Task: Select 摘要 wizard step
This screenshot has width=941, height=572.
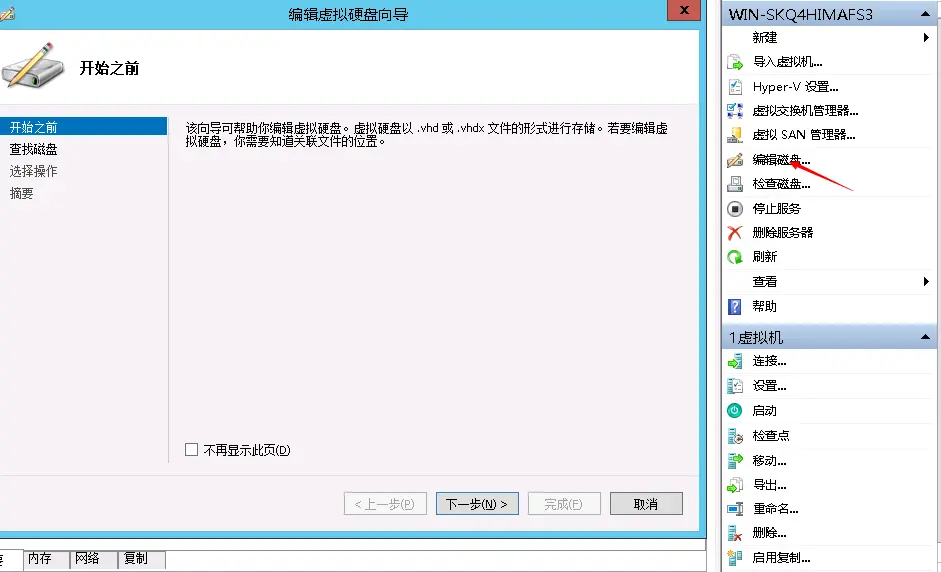Action: pos(22,193)
